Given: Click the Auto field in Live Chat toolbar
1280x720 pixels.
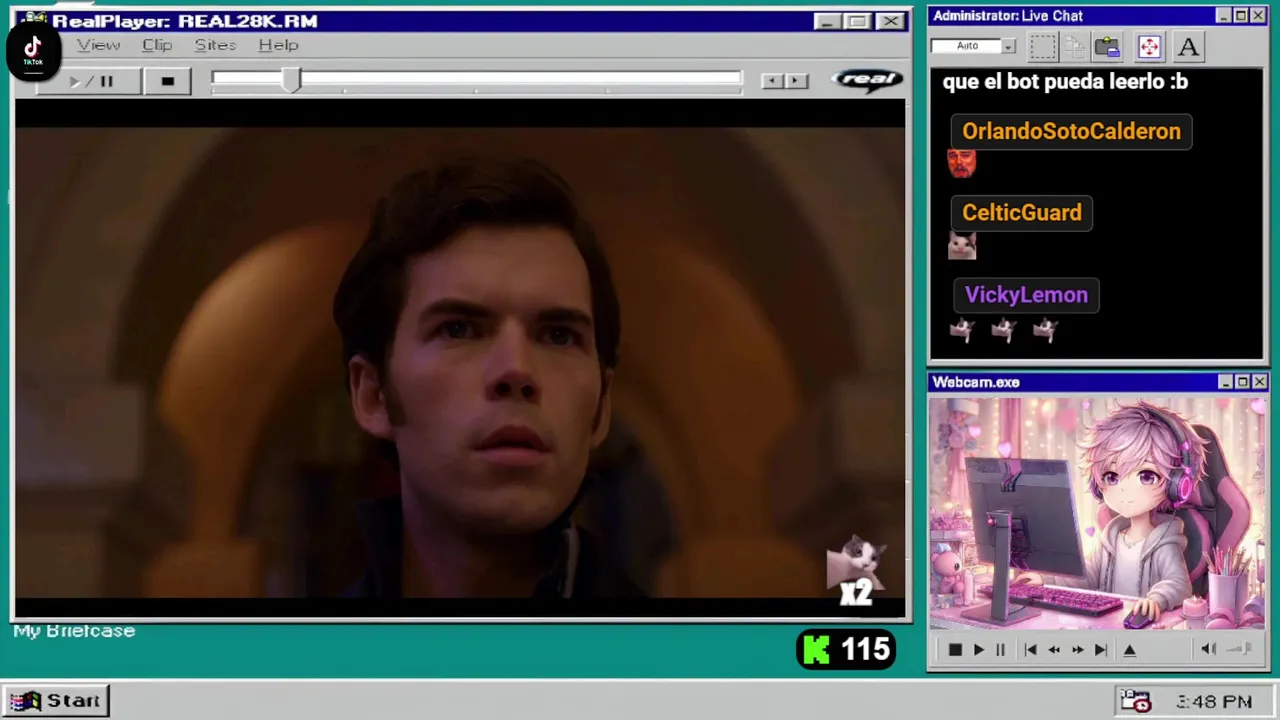Looking at the screenshot, I should pos(966,46).
